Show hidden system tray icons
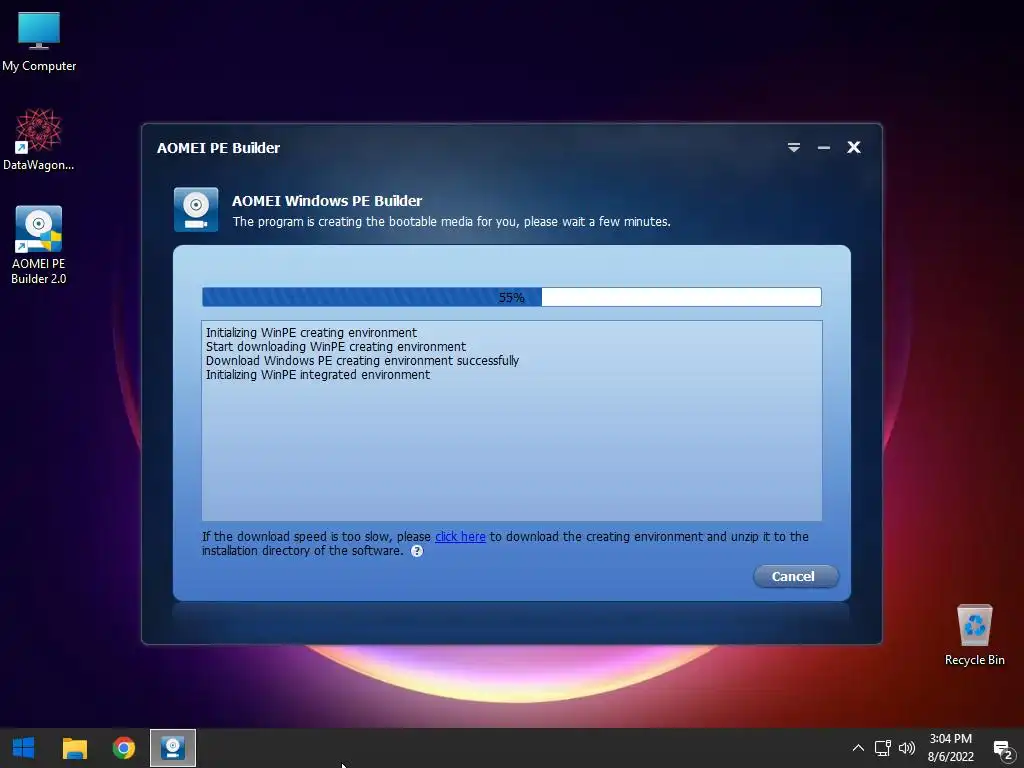 click(x=858, y=748)
